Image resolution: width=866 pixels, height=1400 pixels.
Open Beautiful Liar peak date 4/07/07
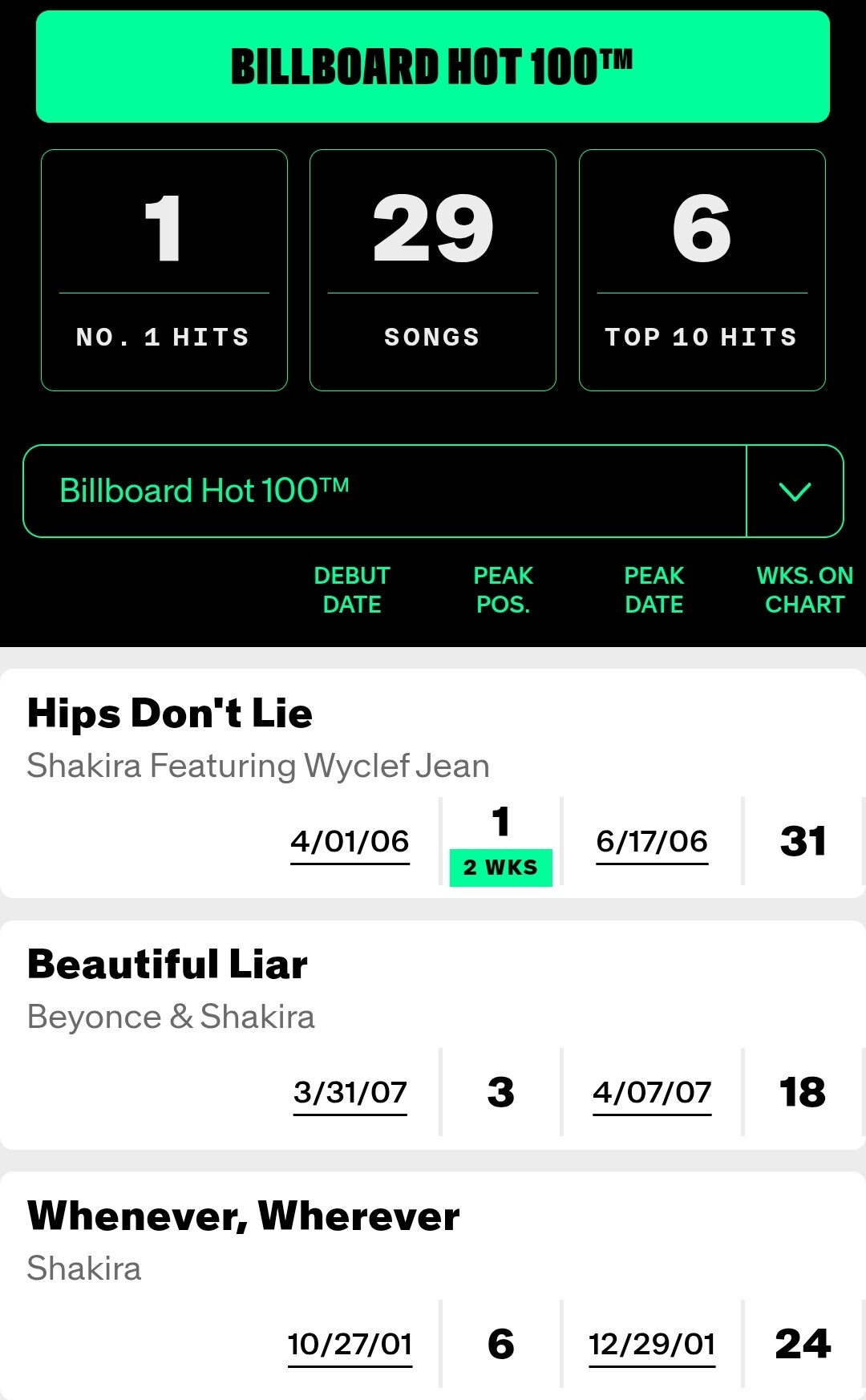(x=652, y=1092)
